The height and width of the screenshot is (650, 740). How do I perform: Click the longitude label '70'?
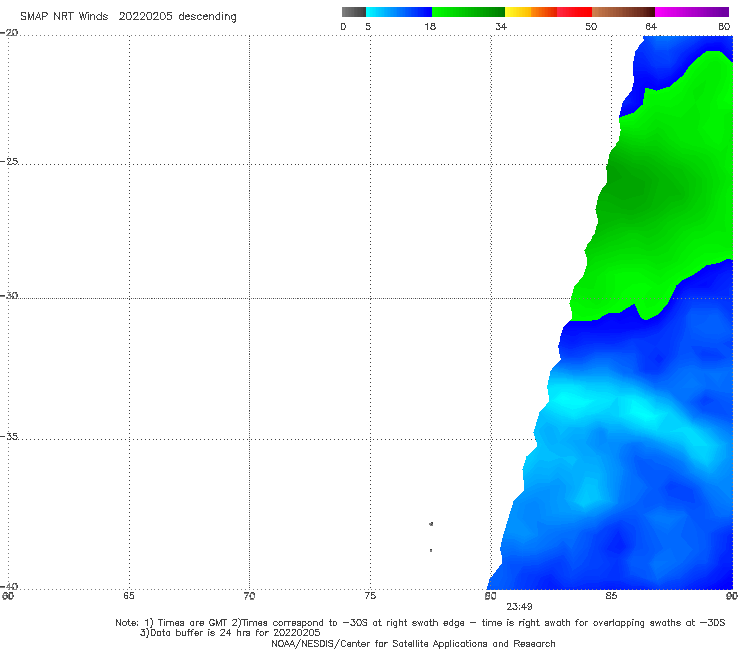click(x=249, y=596)
